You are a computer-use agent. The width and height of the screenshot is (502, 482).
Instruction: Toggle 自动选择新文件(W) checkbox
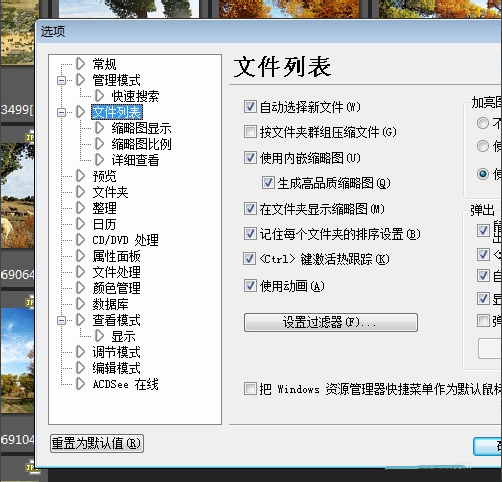click(x=250, y=107)
